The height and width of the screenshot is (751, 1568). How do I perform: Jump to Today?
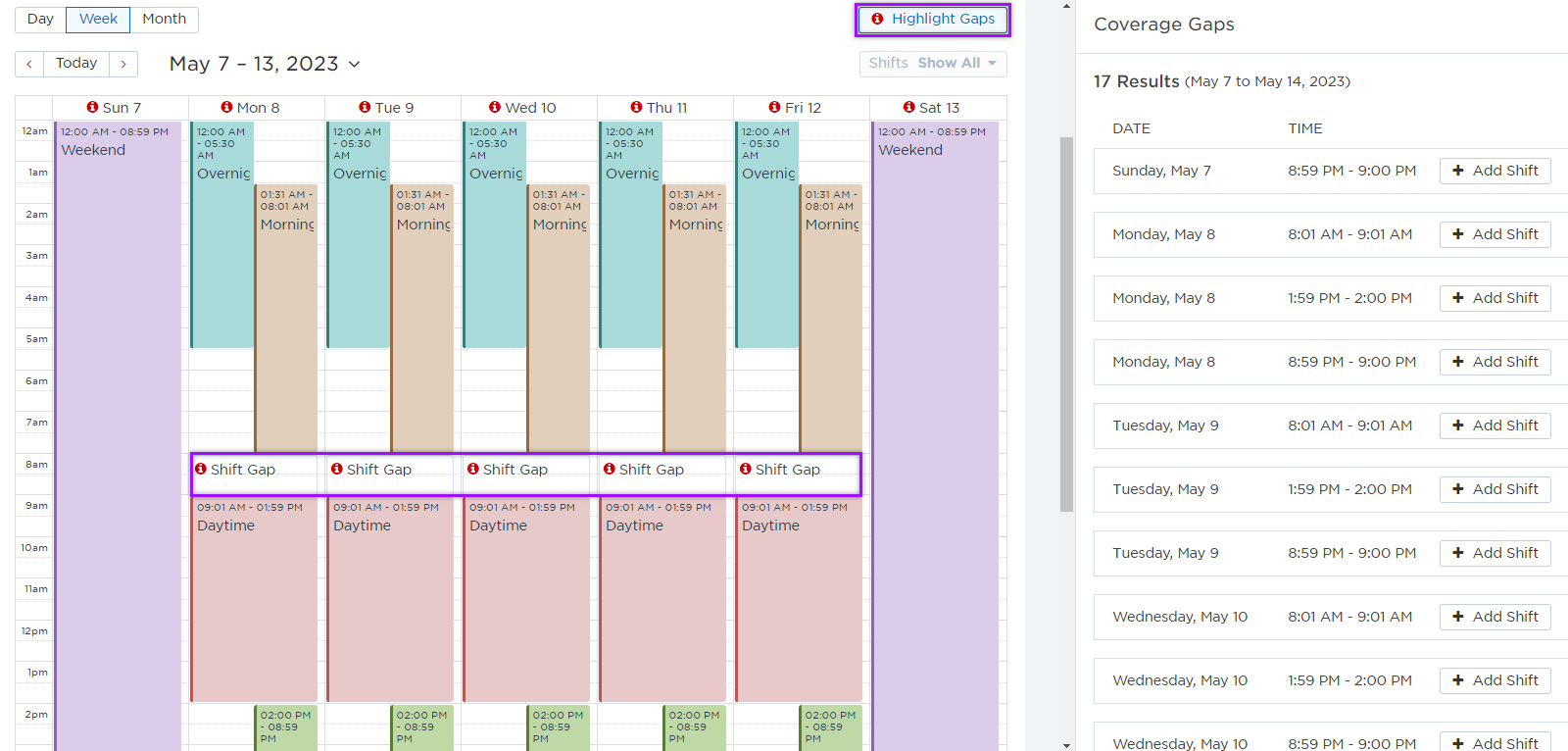76,64
